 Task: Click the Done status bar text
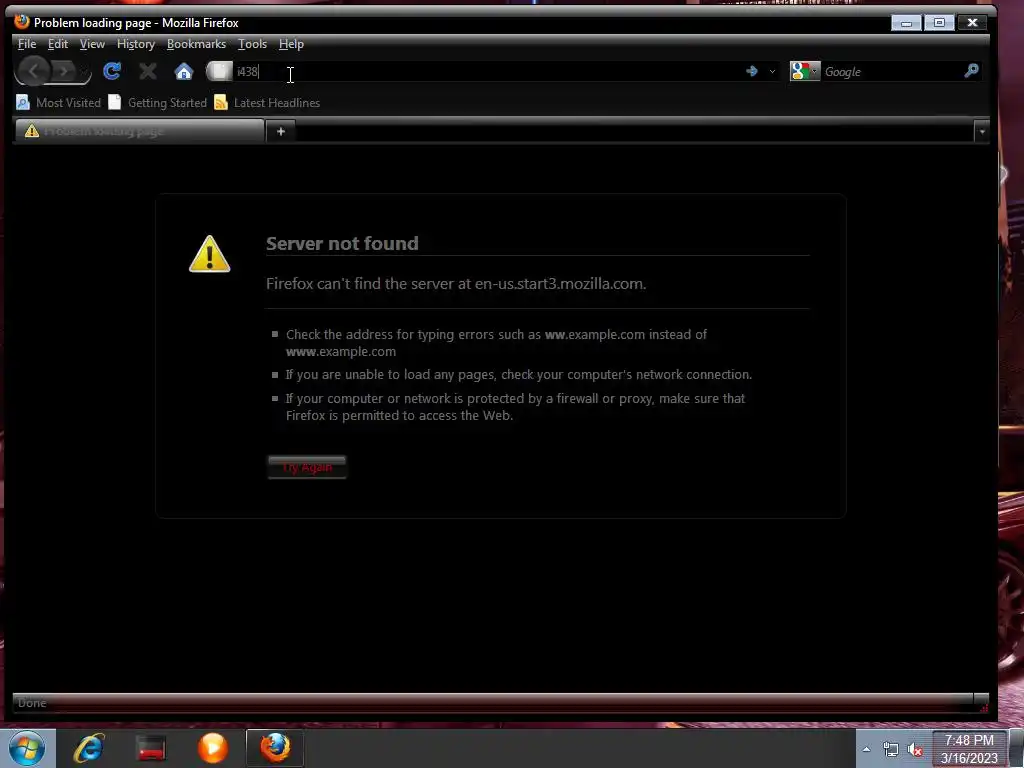click(x=32, y=703)
